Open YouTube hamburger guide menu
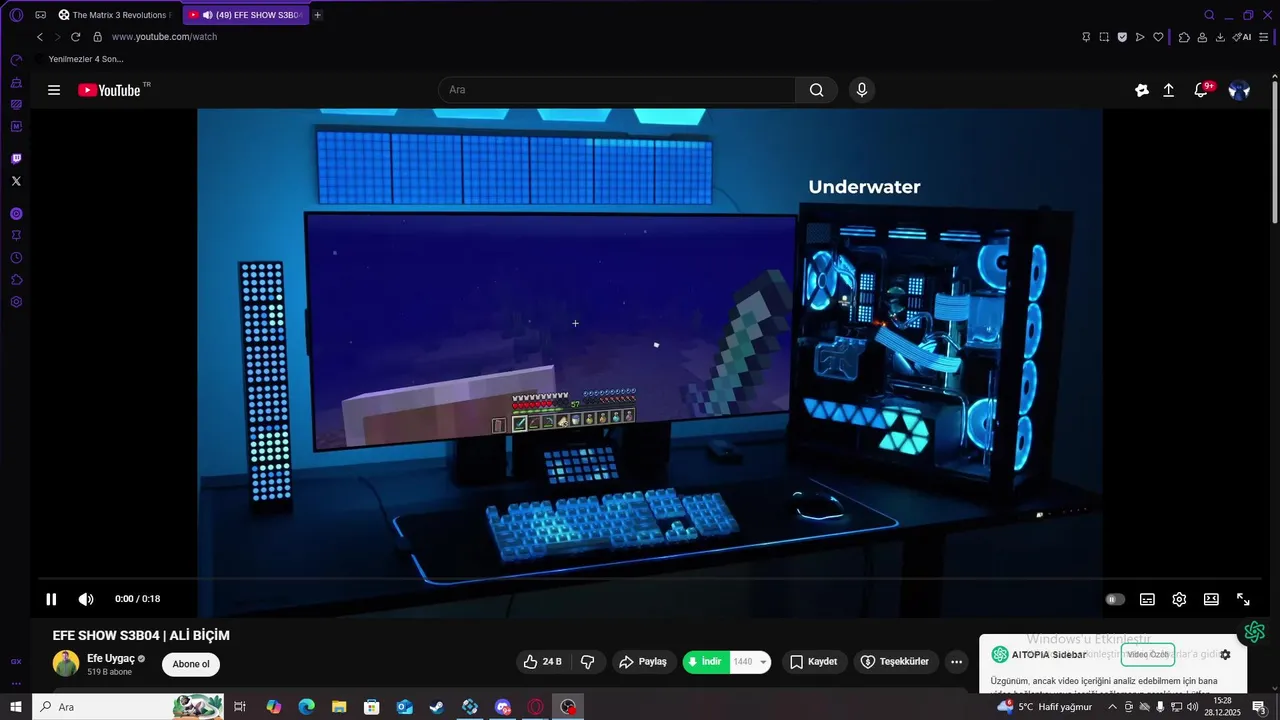Screen dimensions: 1280x720 (x=54, y=90)
